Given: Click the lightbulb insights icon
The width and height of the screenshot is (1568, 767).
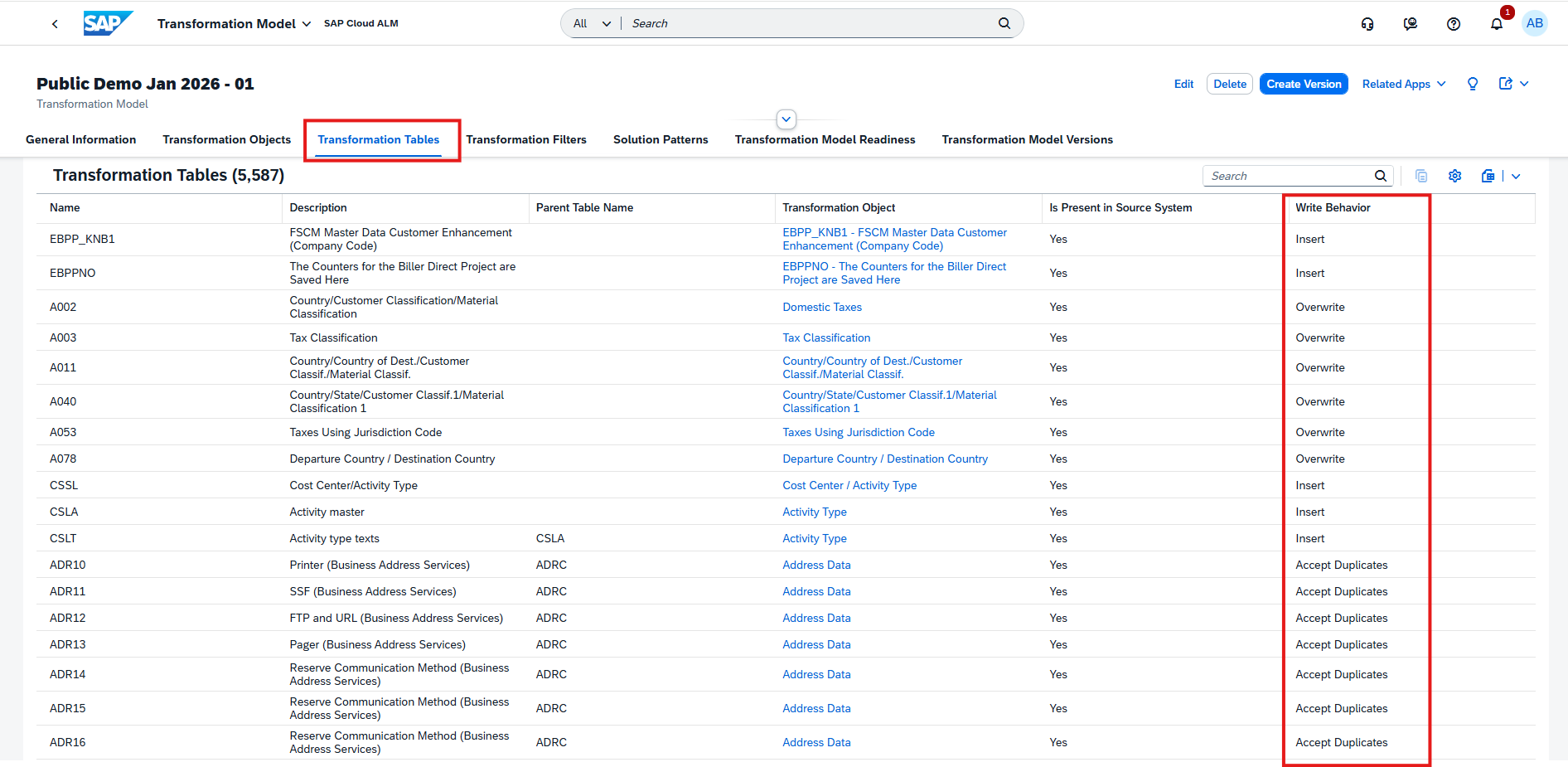Looking at the screenshot, I should (x=1473, y=84).
